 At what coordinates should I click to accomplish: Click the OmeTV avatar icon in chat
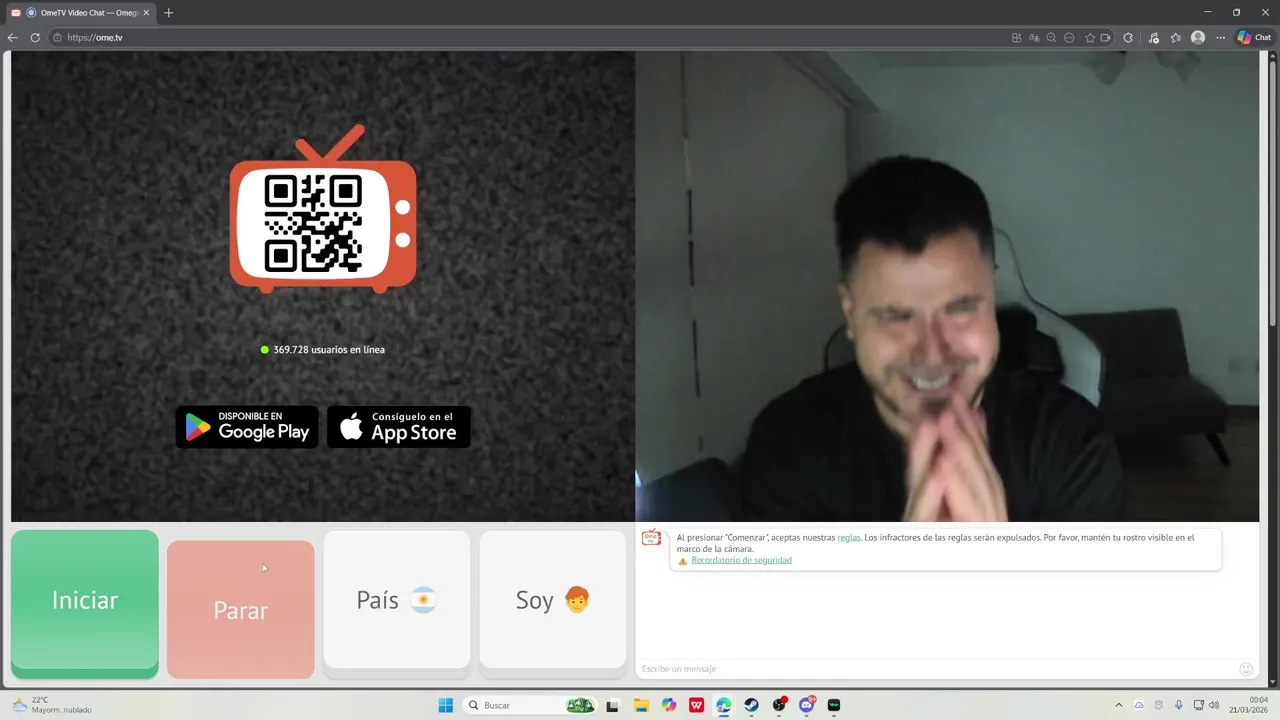tap(651, 538)
